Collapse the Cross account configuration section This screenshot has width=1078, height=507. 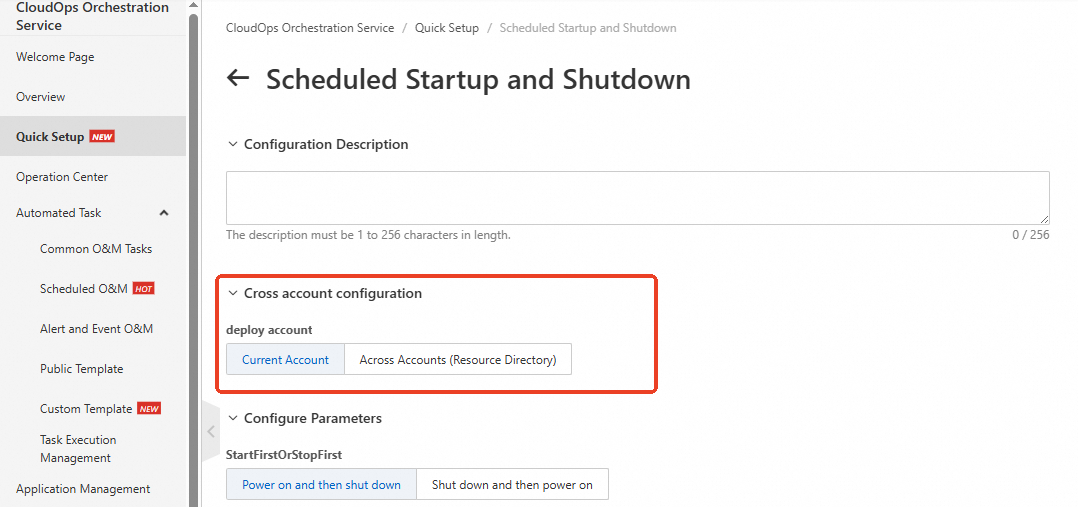[233, 293]
